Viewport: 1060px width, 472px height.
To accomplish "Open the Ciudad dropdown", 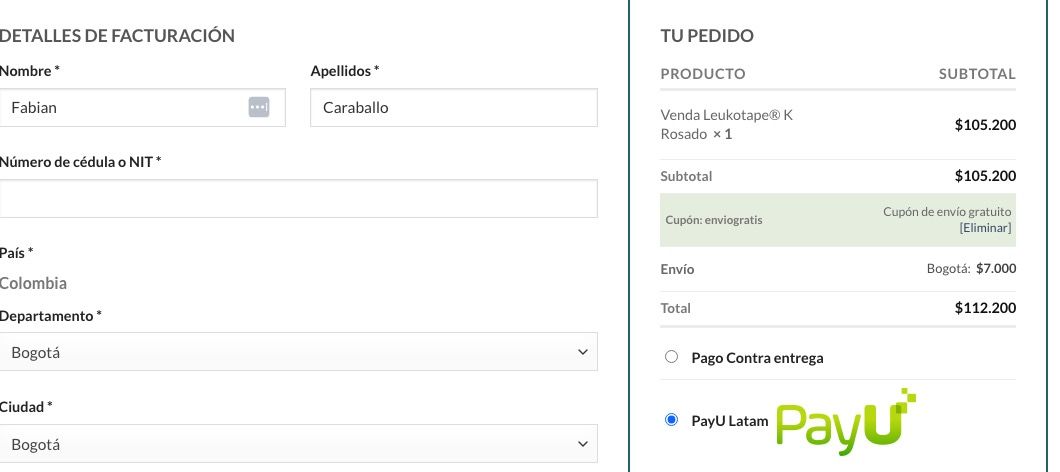I will click(x=298, y=444).
